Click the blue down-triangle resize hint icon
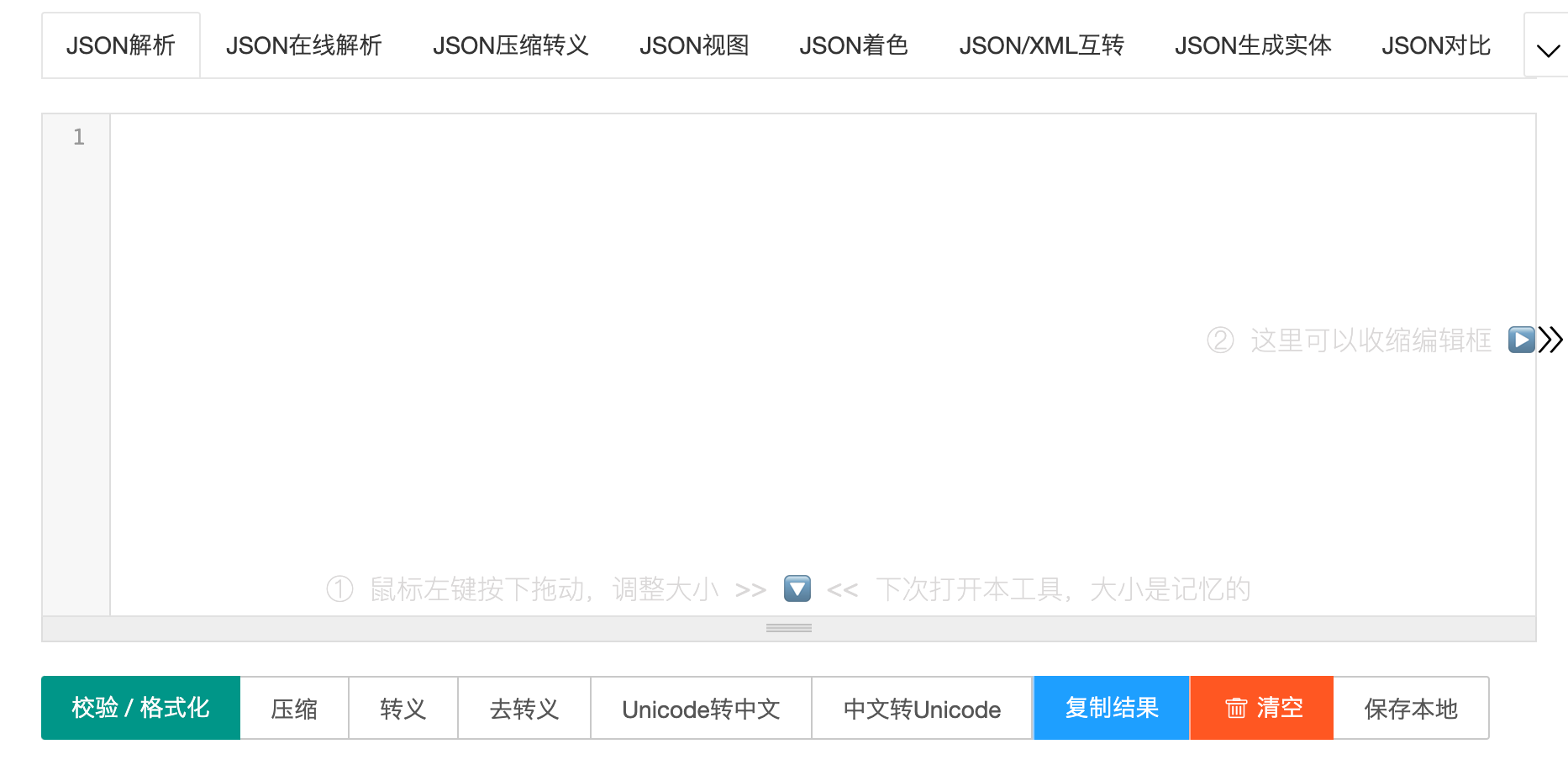 point(797,588)
